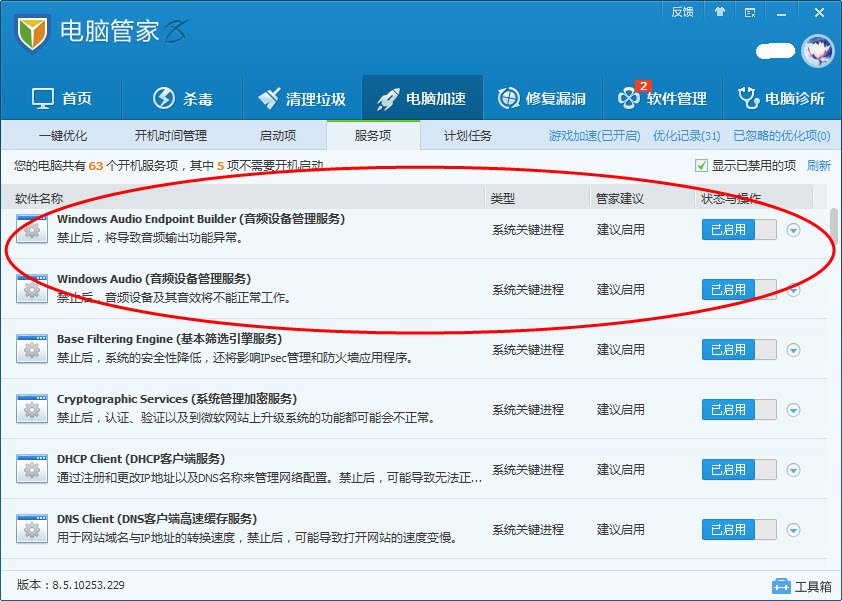Viewport: 842px width, 601px height.
Task: Click the stylized 8 emblem beside the title
Action: pyautogui.click(x=177, y=32)
